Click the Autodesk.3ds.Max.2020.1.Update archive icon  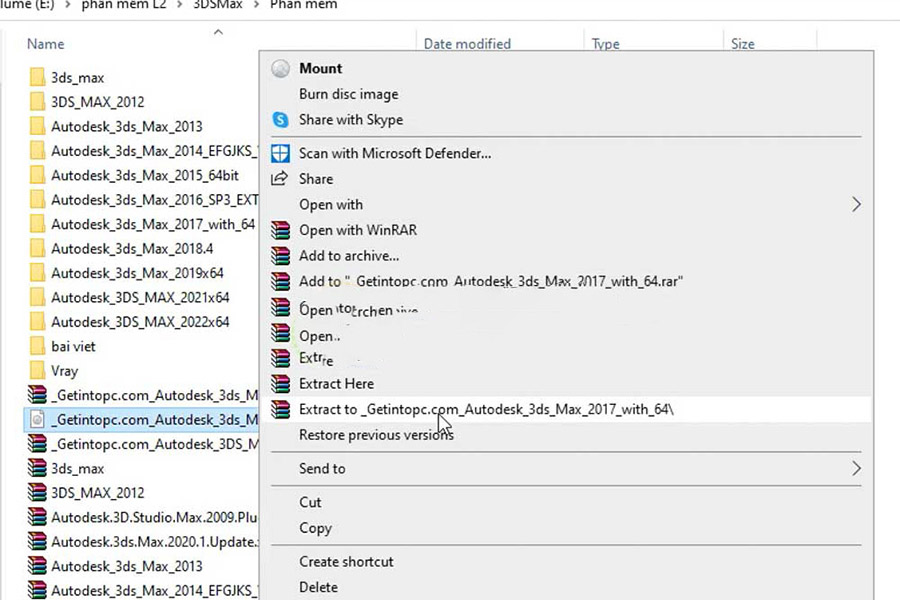point(37,541)
